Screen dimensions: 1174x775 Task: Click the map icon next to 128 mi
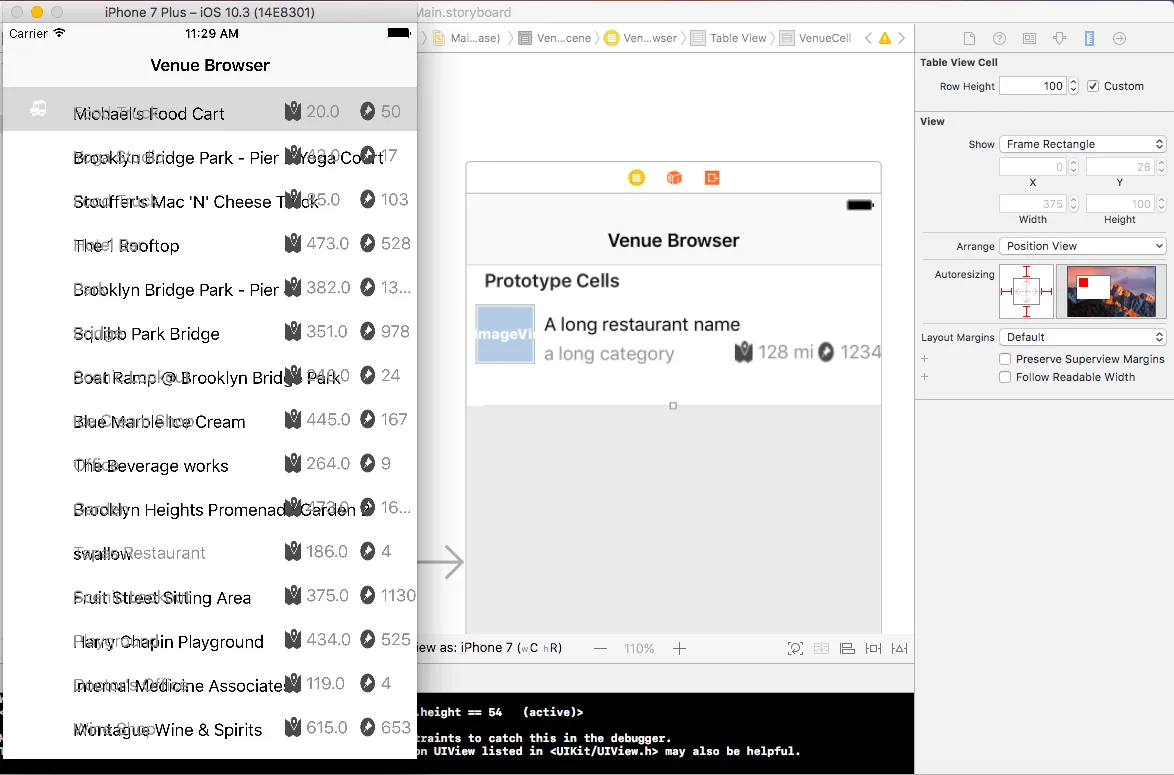[x=743, y=352]
